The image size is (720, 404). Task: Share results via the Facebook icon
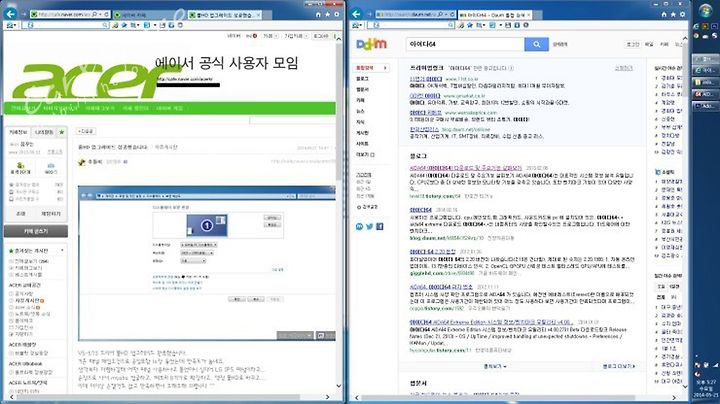380,226
